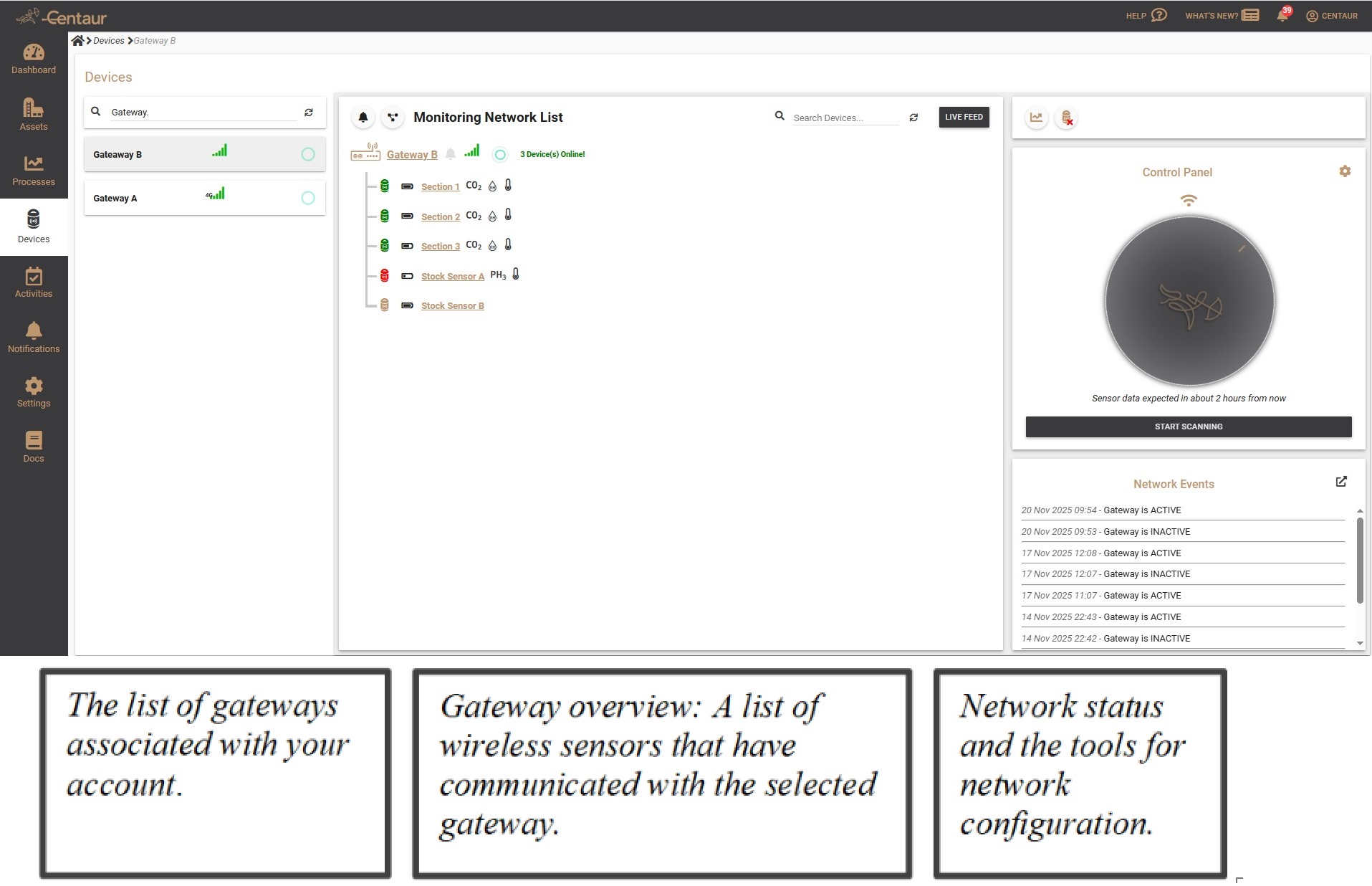Open the Devices section in the sidebar
The image size is (1372, 886).
pyautogui.click(x=33, y=226)
